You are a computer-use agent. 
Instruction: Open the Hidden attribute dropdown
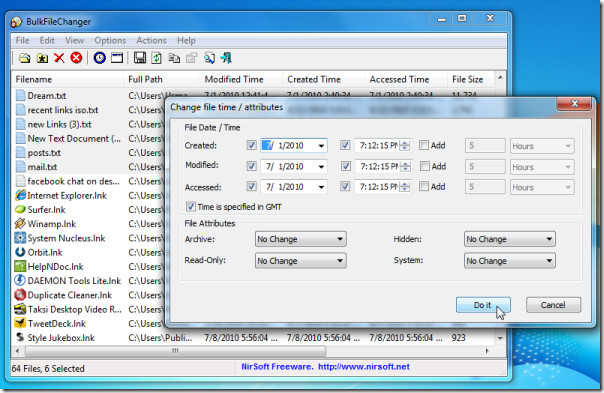pos(510,239)
